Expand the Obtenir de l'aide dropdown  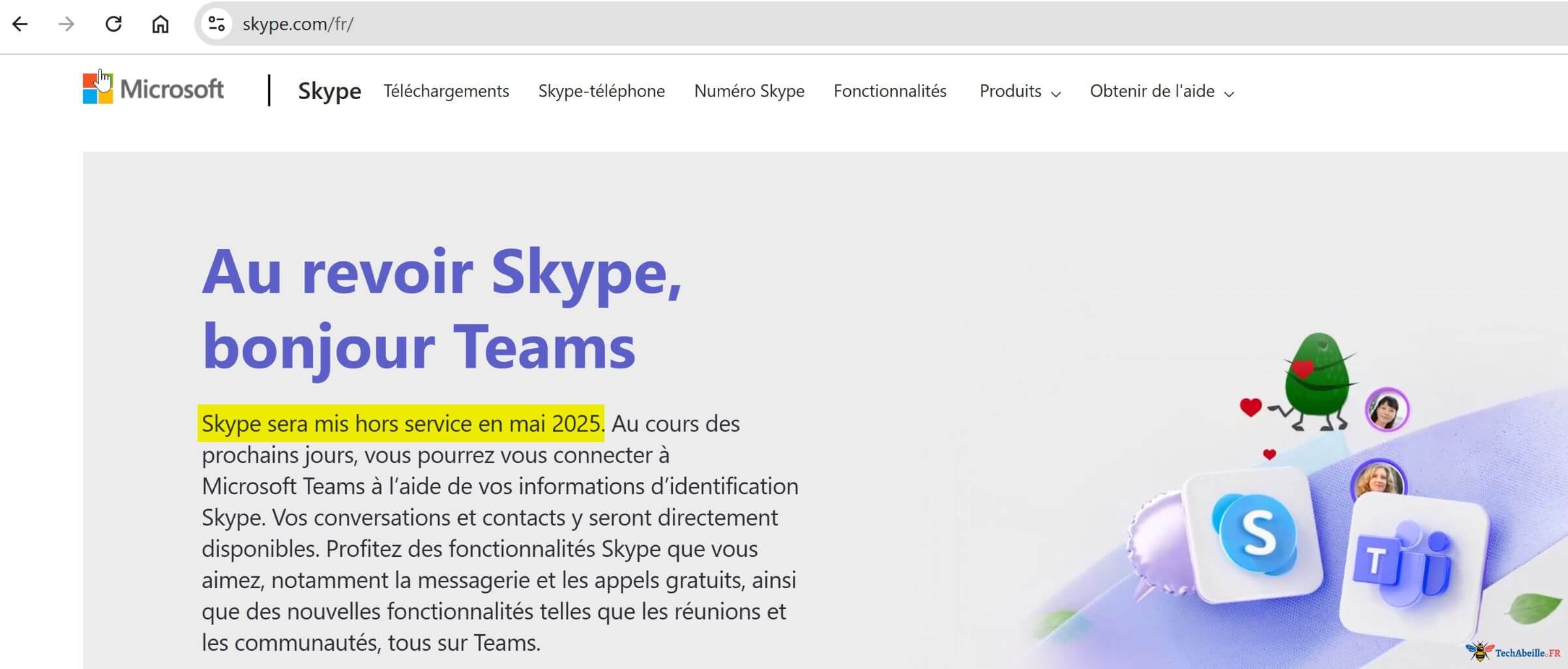1162,91
